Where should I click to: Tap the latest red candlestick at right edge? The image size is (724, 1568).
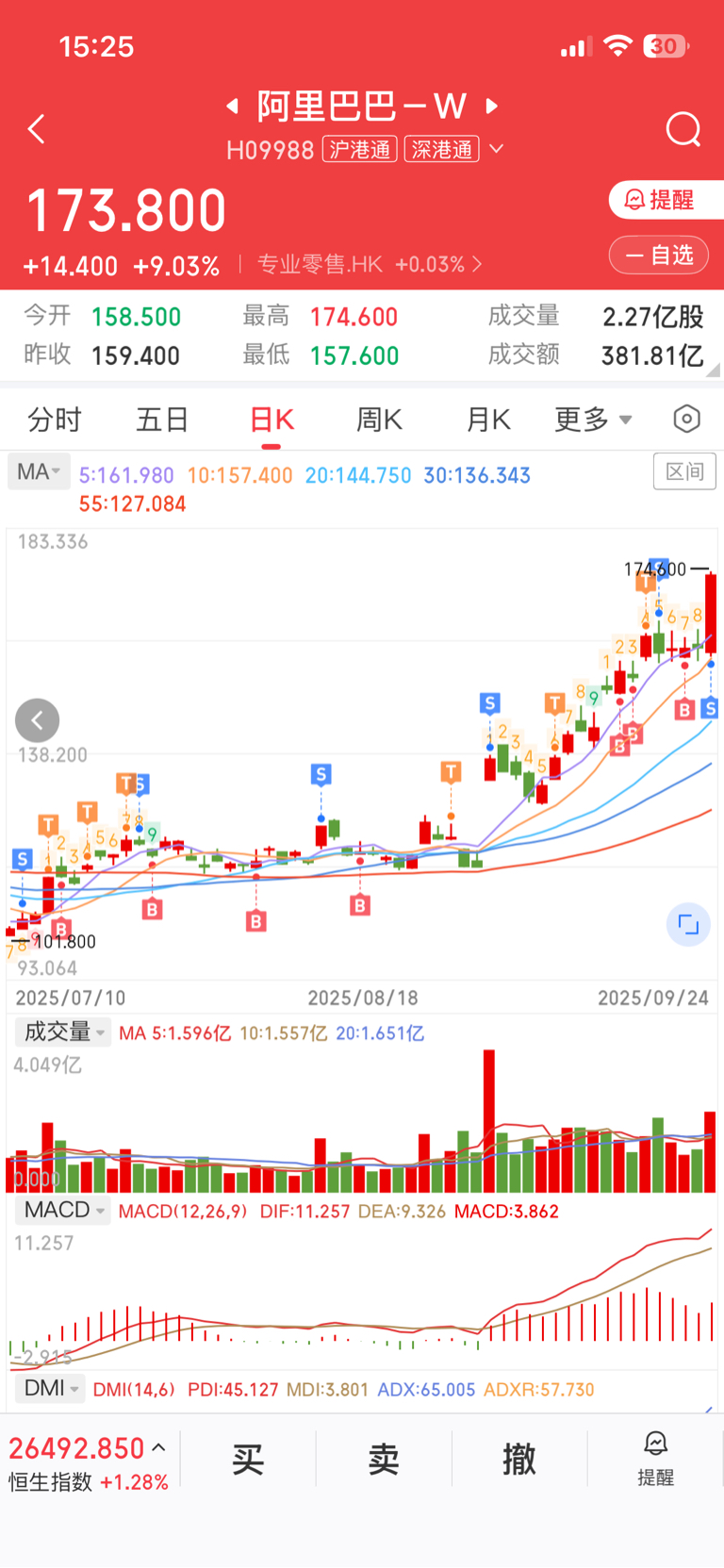click(712, 613)
